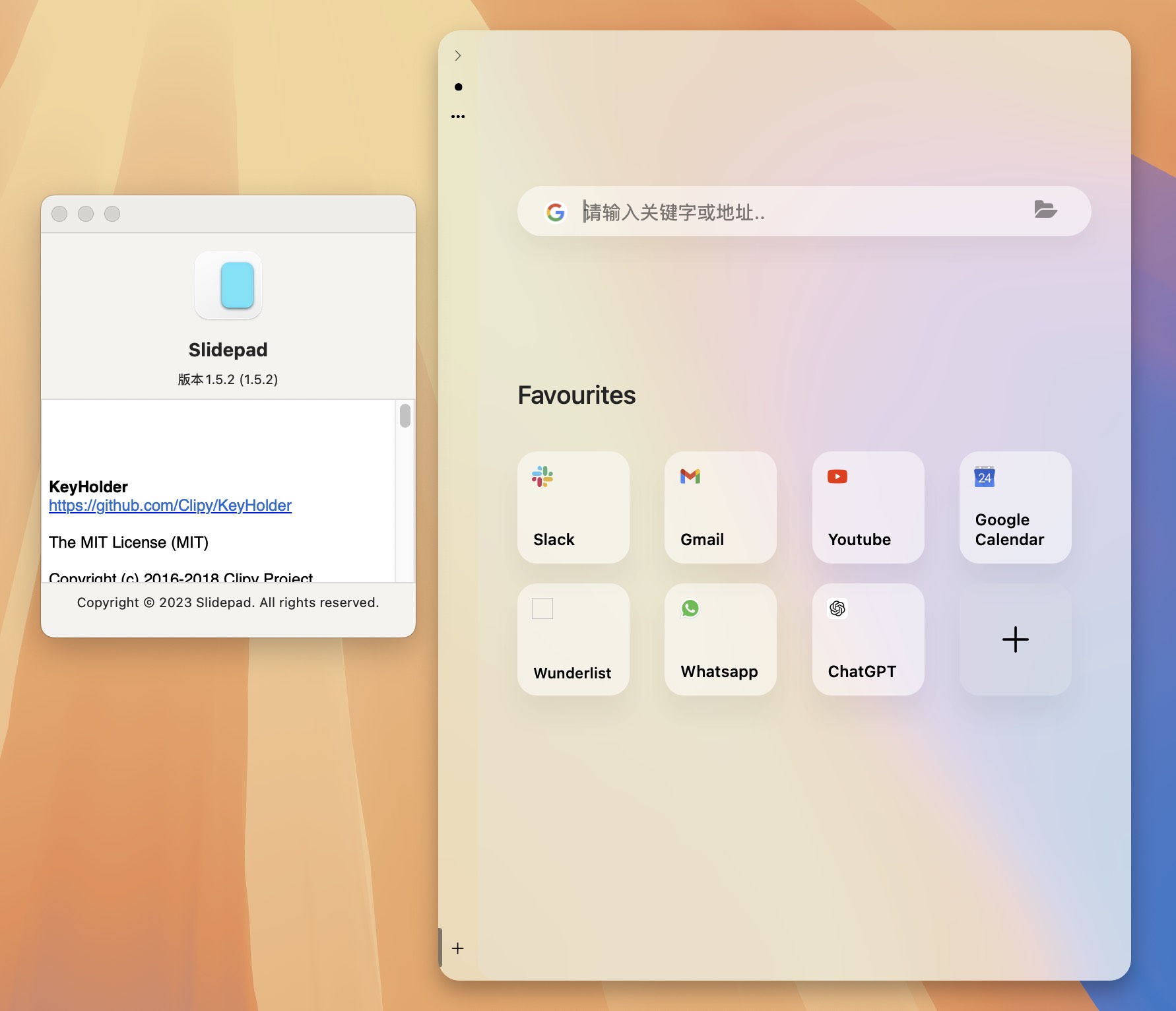Click the Google G search engine icon
1176x1011 pixels.
point(556,212)
